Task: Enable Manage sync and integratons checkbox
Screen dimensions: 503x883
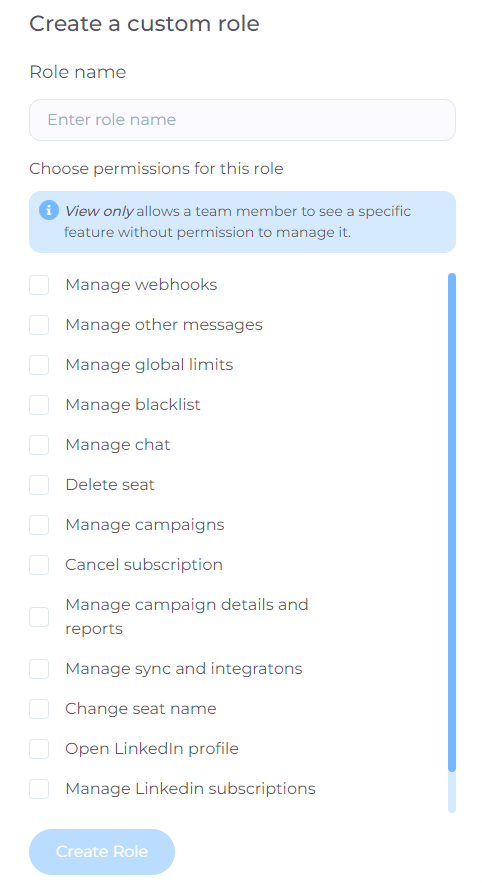Action: click(x=39, y=669)
